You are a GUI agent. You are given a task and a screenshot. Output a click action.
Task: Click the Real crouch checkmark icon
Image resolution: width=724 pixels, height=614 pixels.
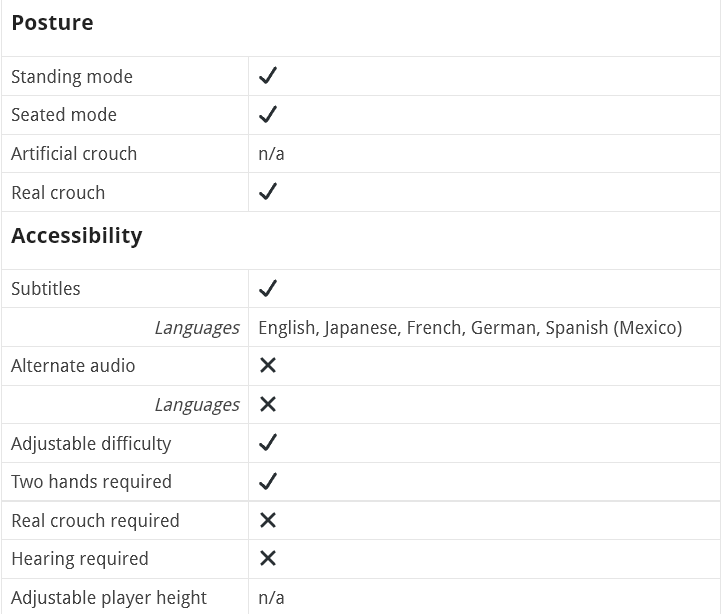[267, 192]
